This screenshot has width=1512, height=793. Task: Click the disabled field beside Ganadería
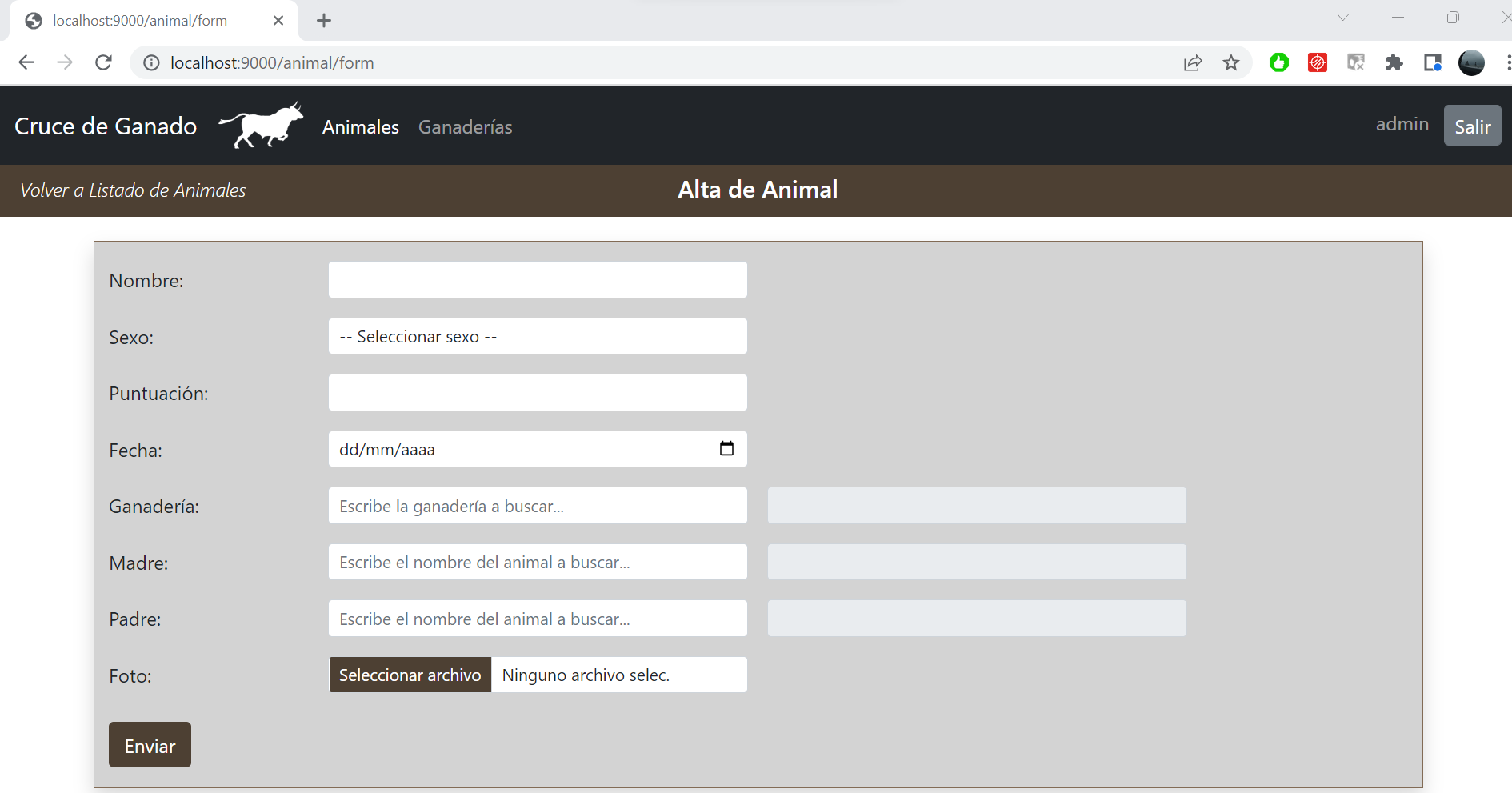coord(977,506)
